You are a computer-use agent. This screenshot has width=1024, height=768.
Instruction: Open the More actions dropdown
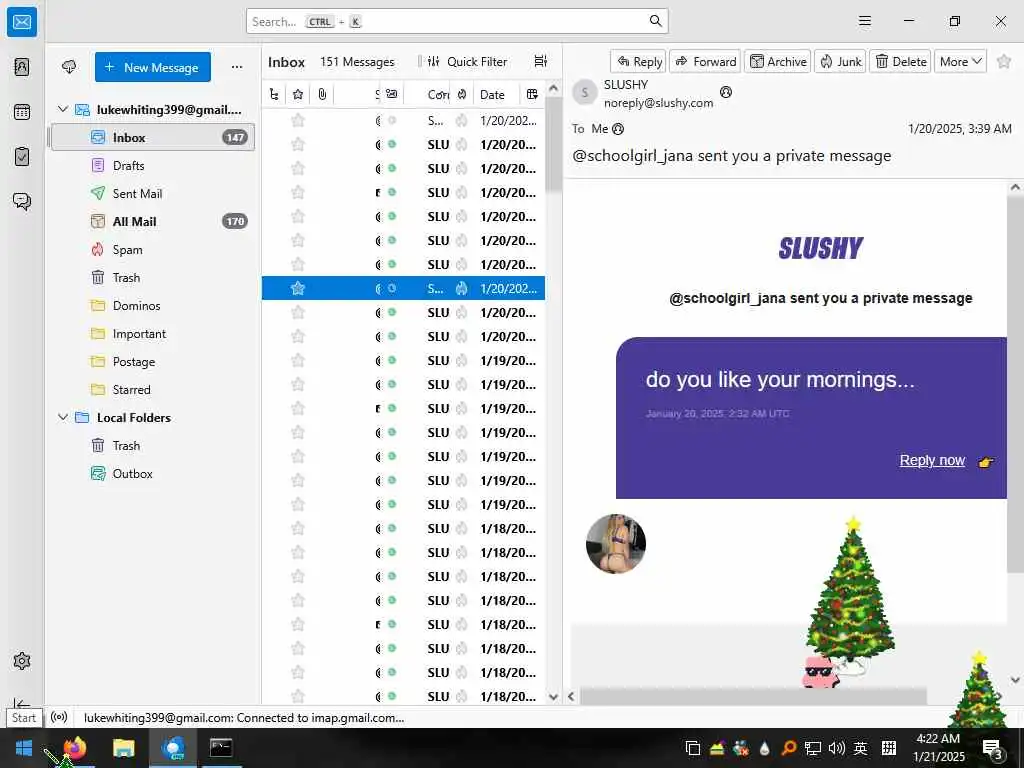pyautogui.click(x=960, y=61)
